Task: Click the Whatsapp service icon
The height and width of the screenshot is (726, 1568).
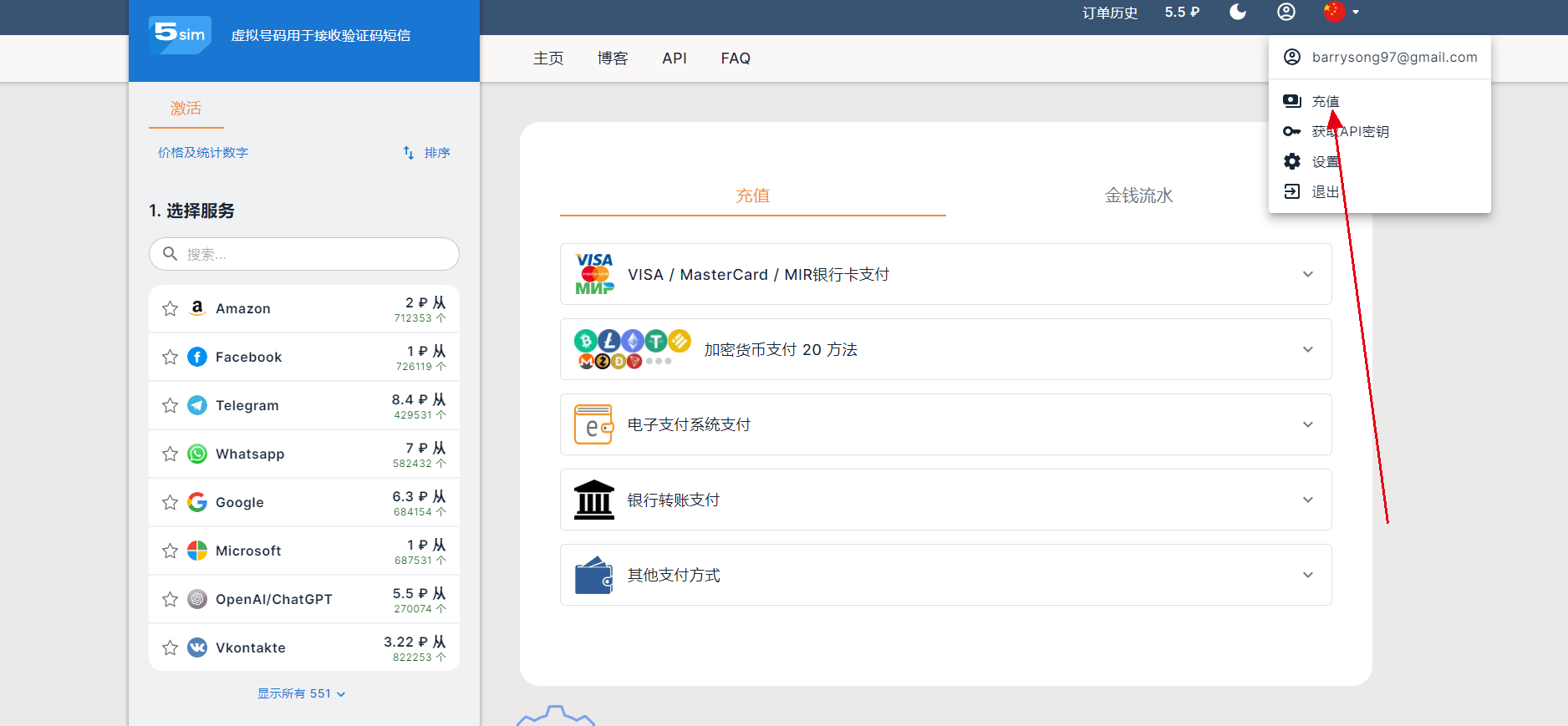Action: point(197,454)
